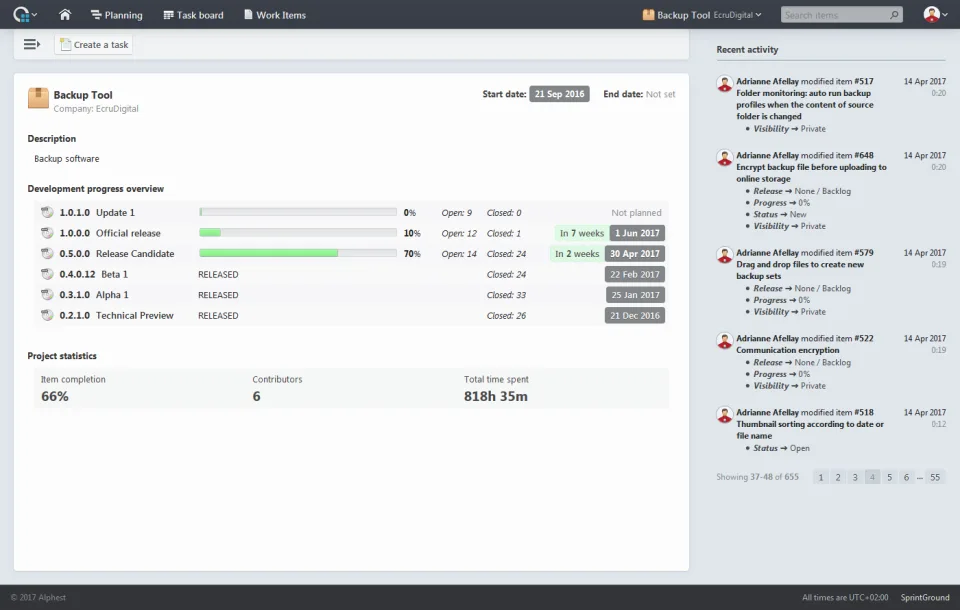Open item #517 Folder monitoring activity
960x610 pixels.
point(804,105)
